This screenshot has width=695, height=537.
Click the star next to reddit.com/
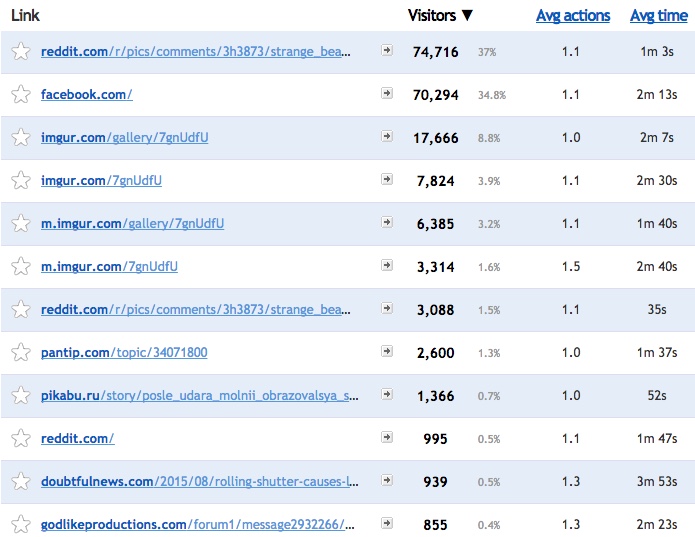[x=21, y=438]
